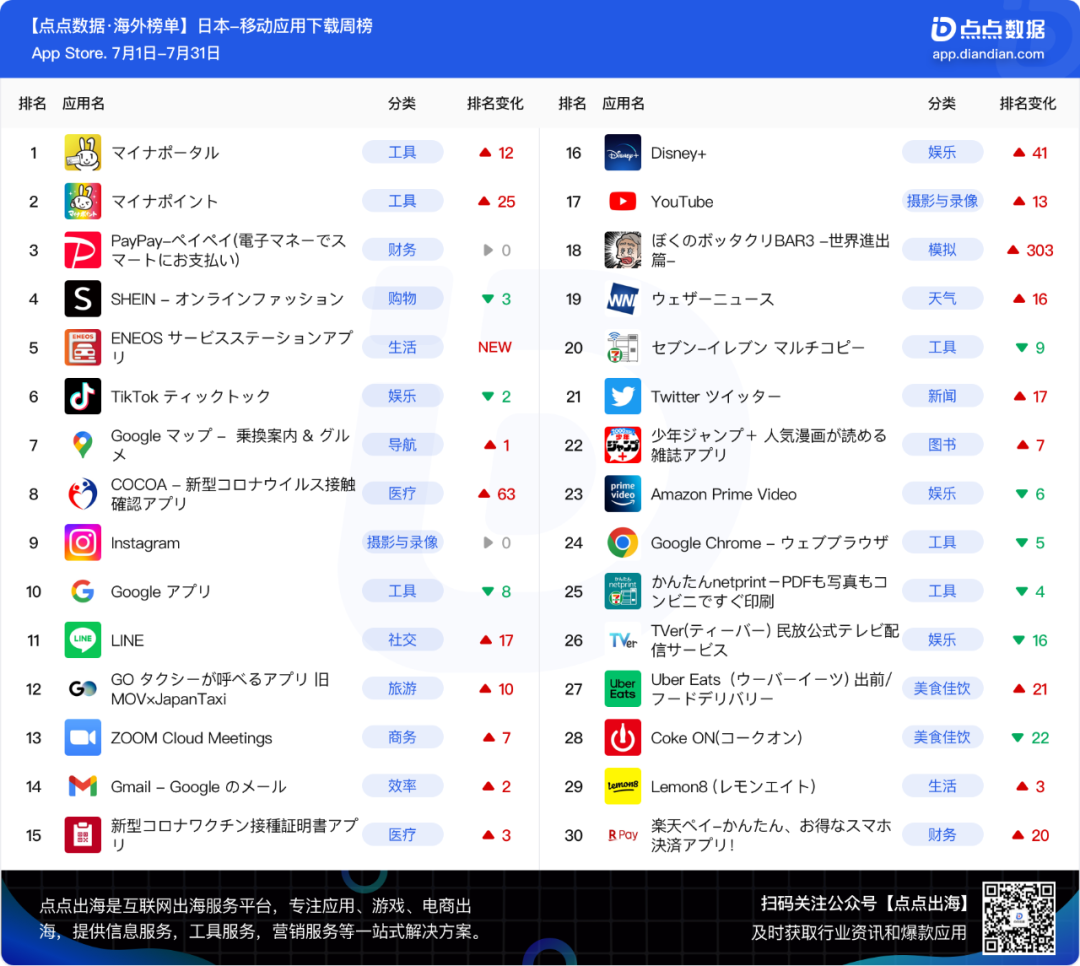The height and width of the screenshot is (966, 1080).
Task: Click the 天气 tag for ウェザーニュース
Action: point(942,298)
